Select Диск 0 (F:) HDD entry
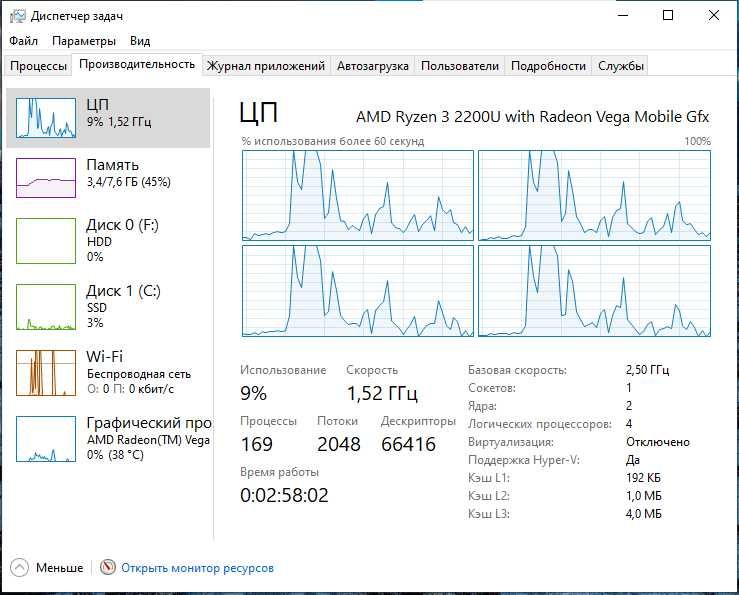 (108, 240)
